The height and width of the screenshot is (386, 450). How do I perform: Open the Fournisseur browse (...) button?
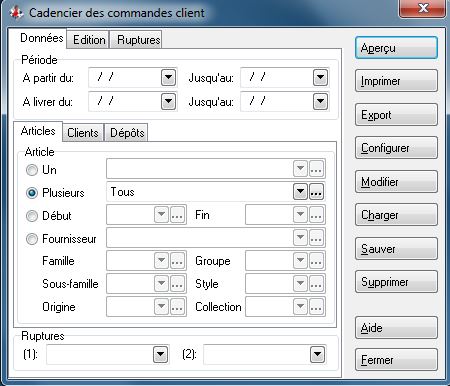coord(316,238)
